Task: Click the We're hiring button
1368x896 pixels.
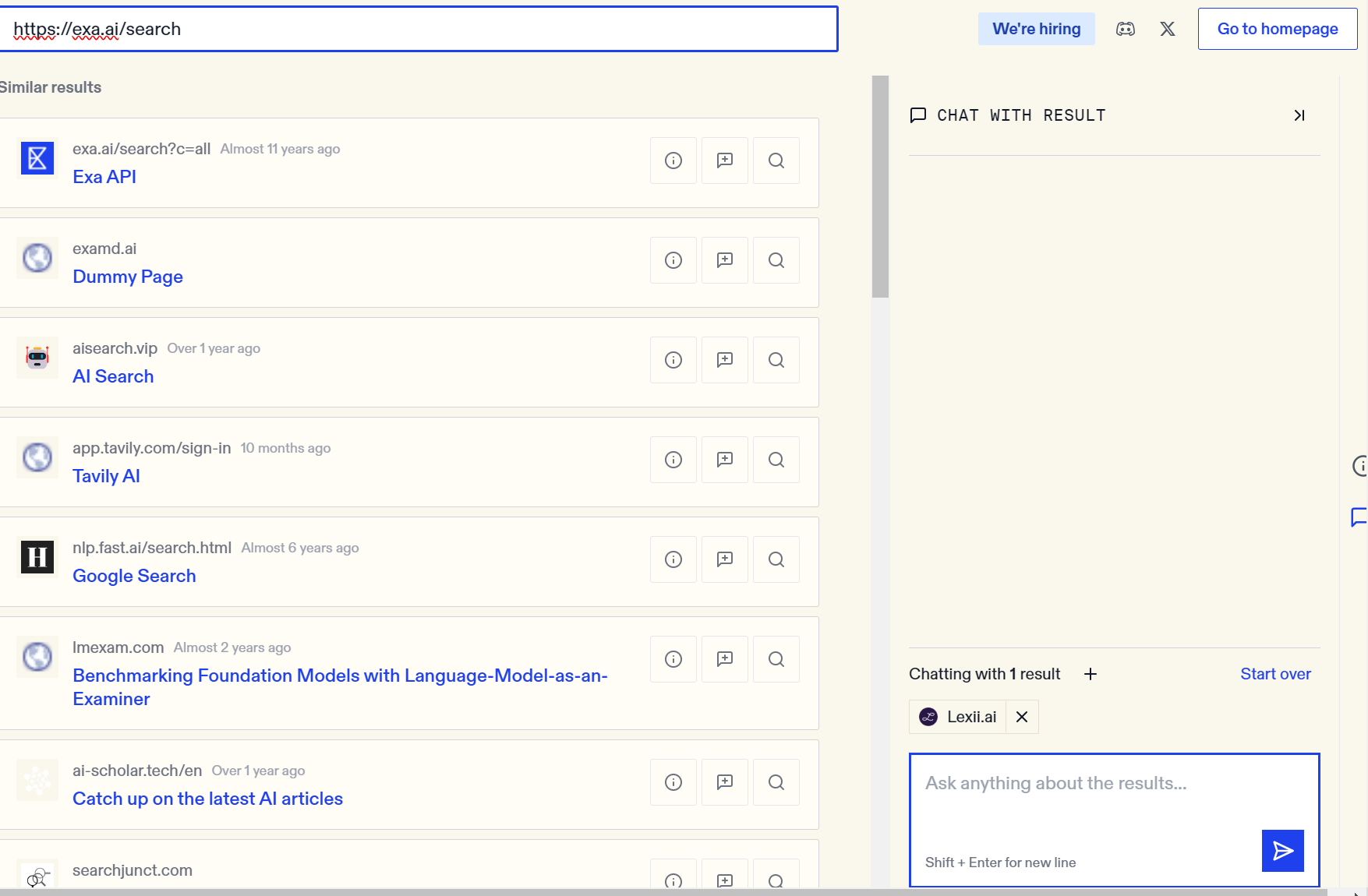Action: coord(1036,29)
